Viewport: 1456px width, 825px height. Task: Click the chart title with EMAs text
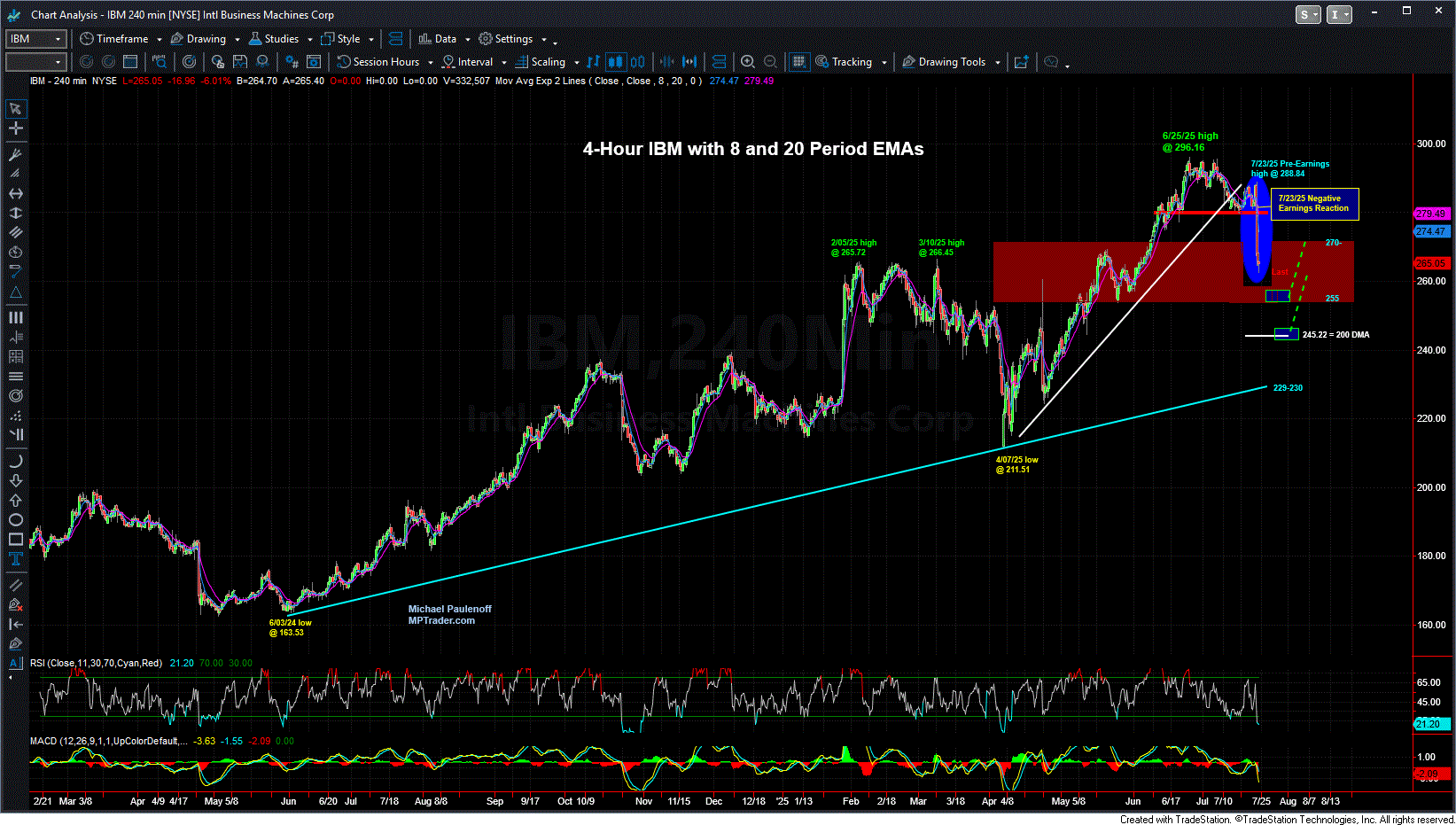coord(753,149)
